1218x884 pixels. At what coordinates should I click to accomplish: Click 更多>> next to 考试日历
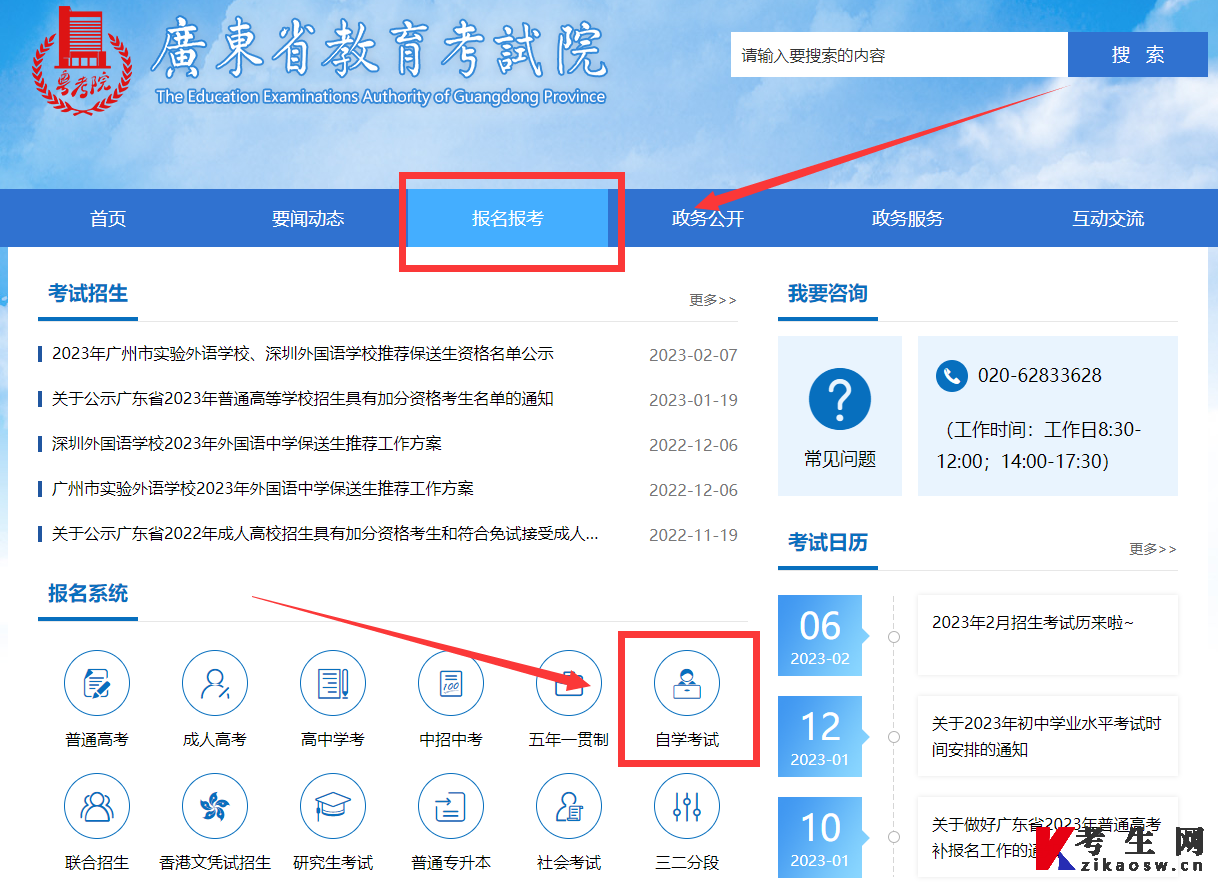(1153, 549)
